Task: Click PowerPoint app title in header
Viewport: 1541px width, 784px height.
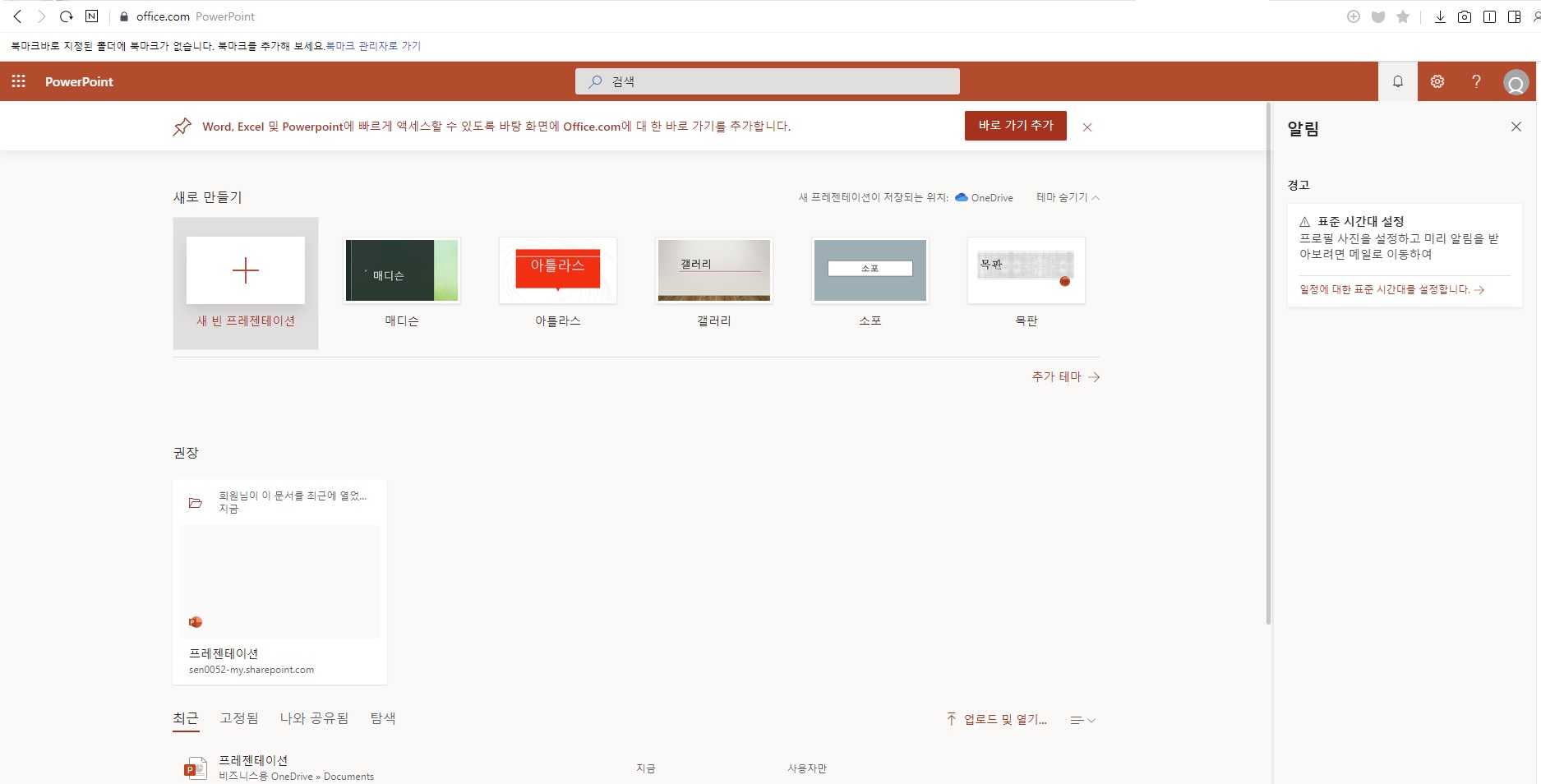Action: 79,81
